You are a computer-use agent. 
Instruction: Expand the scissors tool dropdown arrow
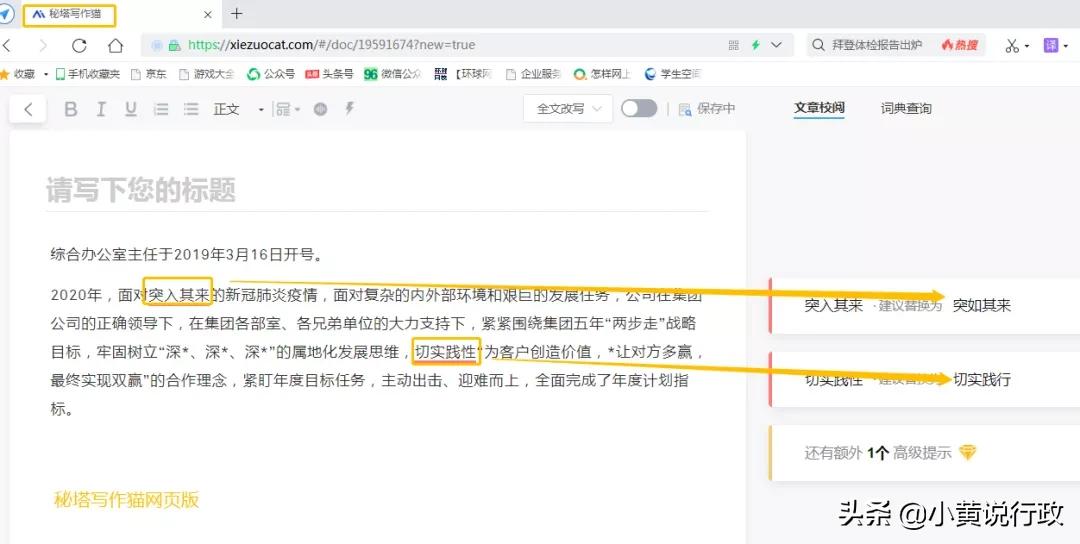tap(1027, 47)
